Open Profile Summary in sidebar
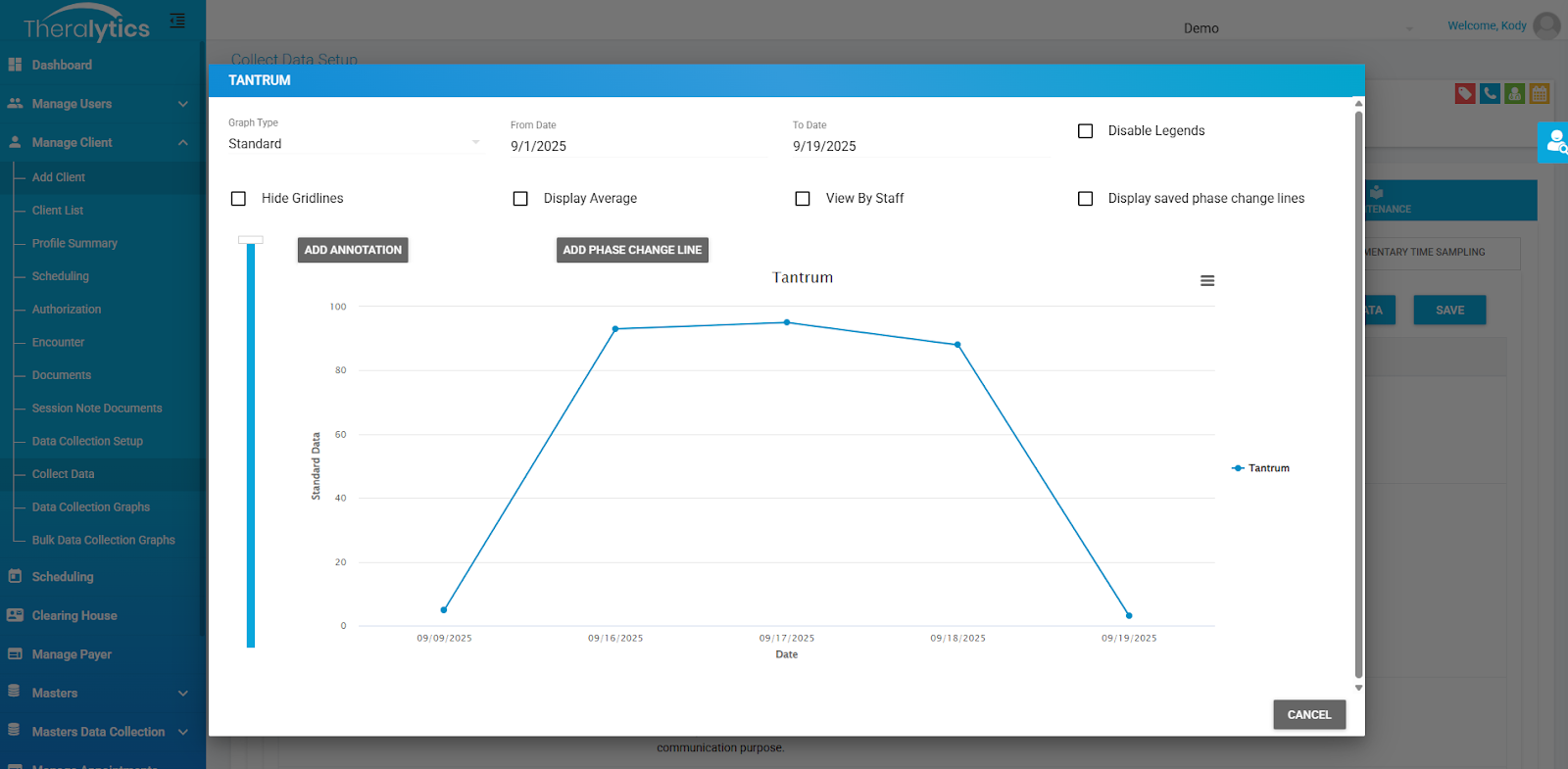This screenshot has height=769, width=1568. [x=74, y=243]
